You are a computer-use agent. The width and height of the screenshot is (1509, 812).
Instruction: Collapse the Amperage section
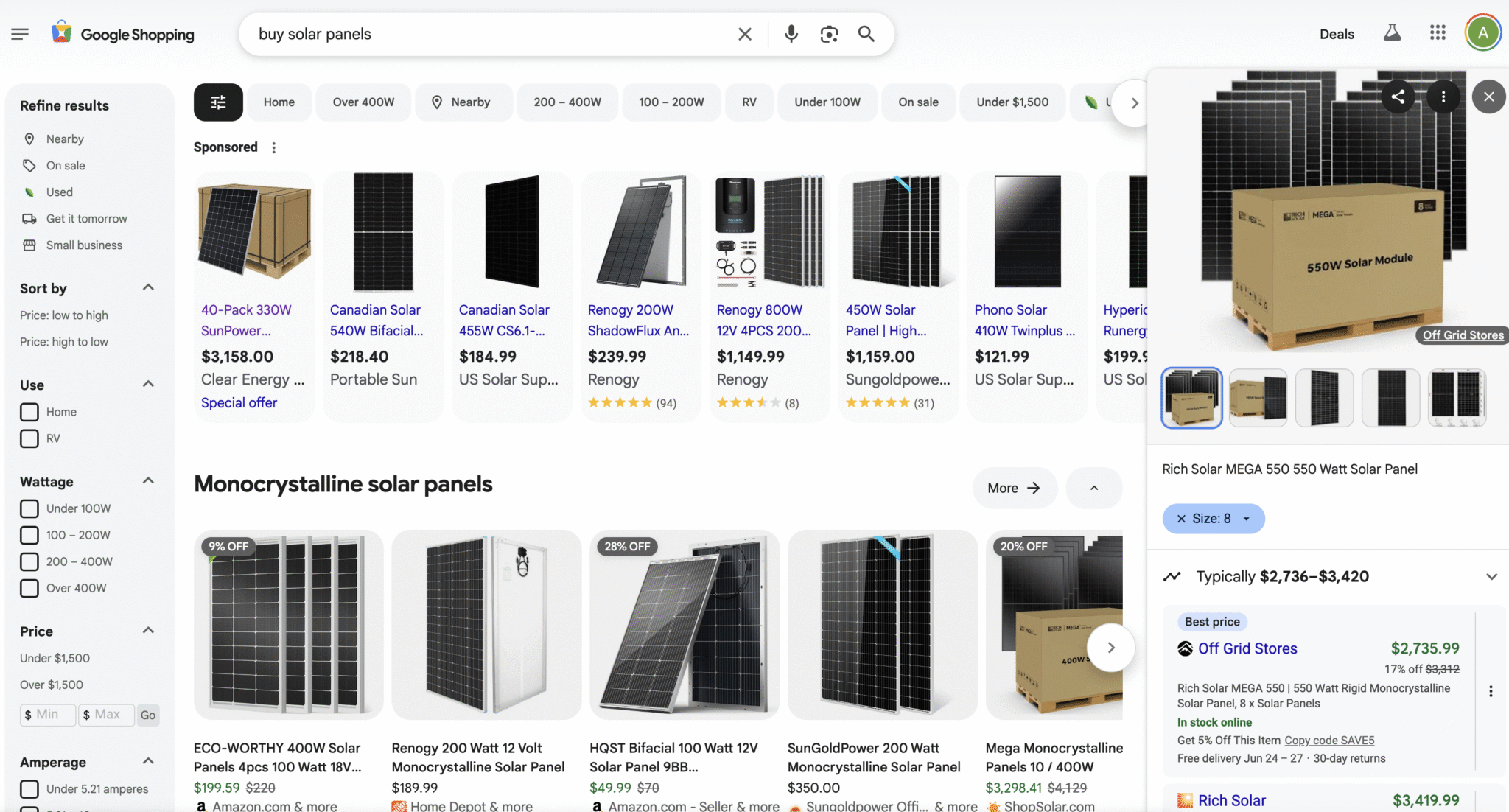[x=148, y=760]
